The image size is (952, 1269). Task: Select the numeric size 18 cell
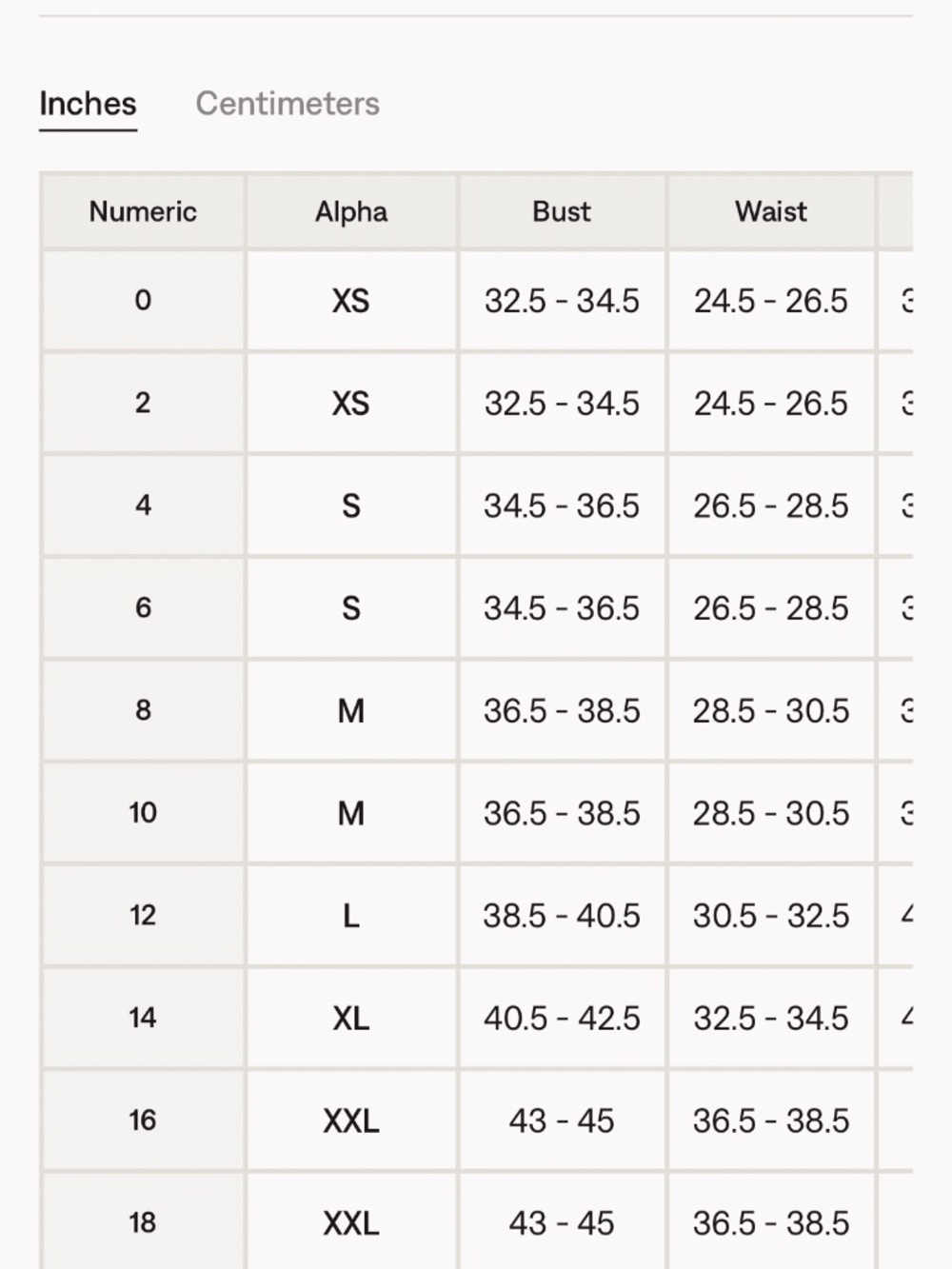tap(143, 1222)
